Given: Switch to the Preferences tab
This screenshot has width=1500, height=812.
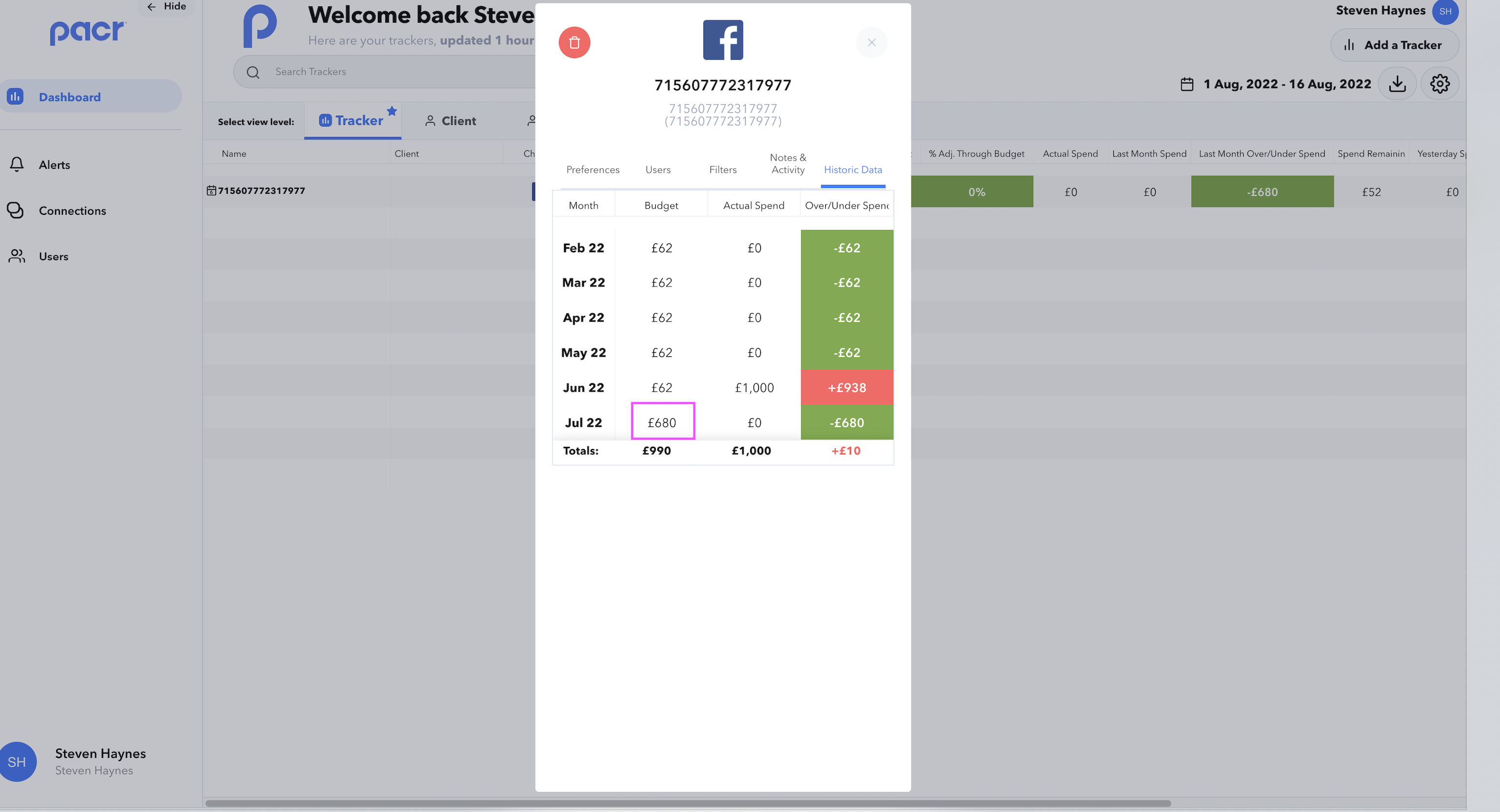Looking at the screenshot, I should [x=592, y=169].
